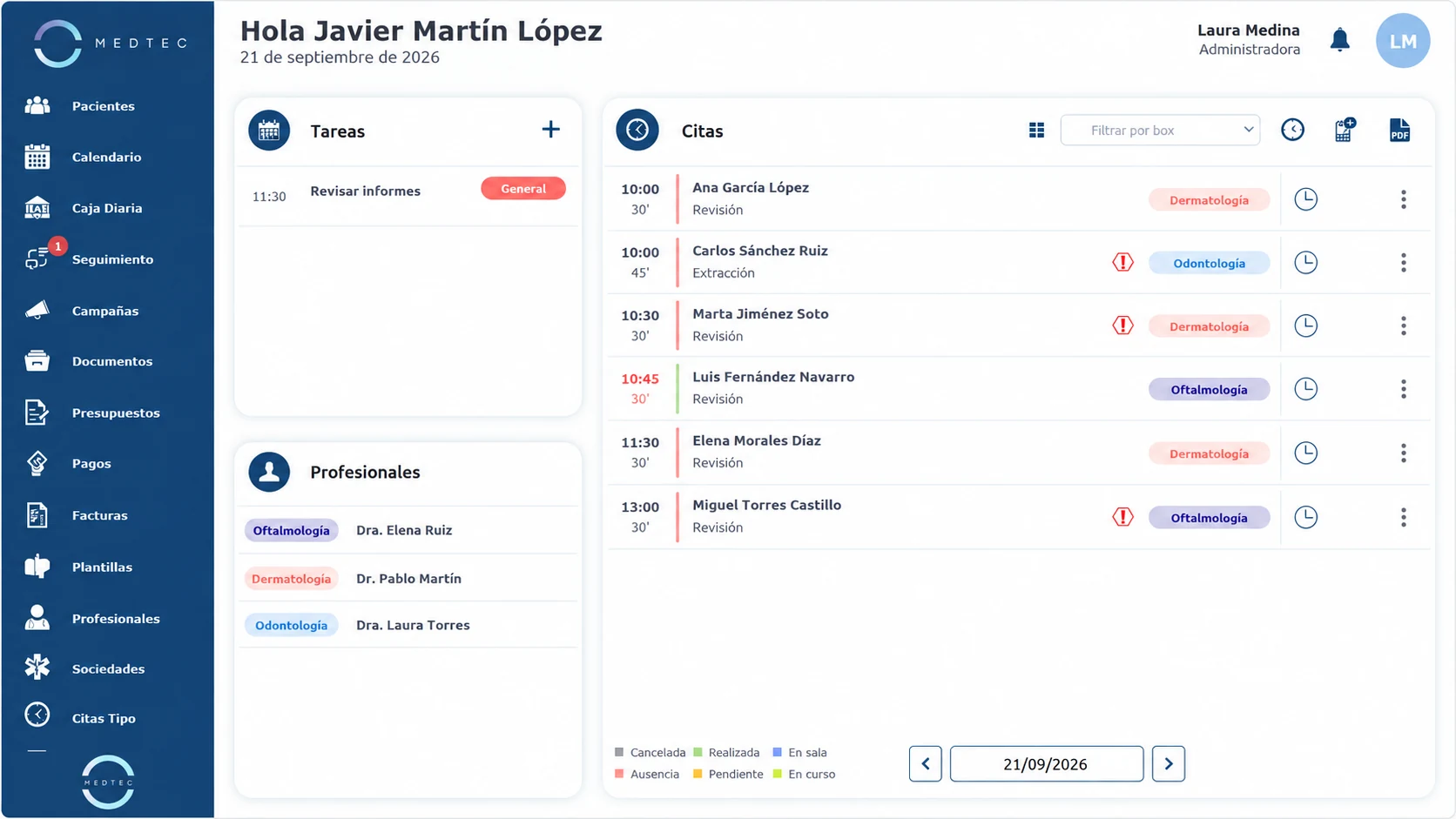Screen dimensions: 1456x819
Task: Select Dra. Laura Torres row
Action: pos(408,625)
